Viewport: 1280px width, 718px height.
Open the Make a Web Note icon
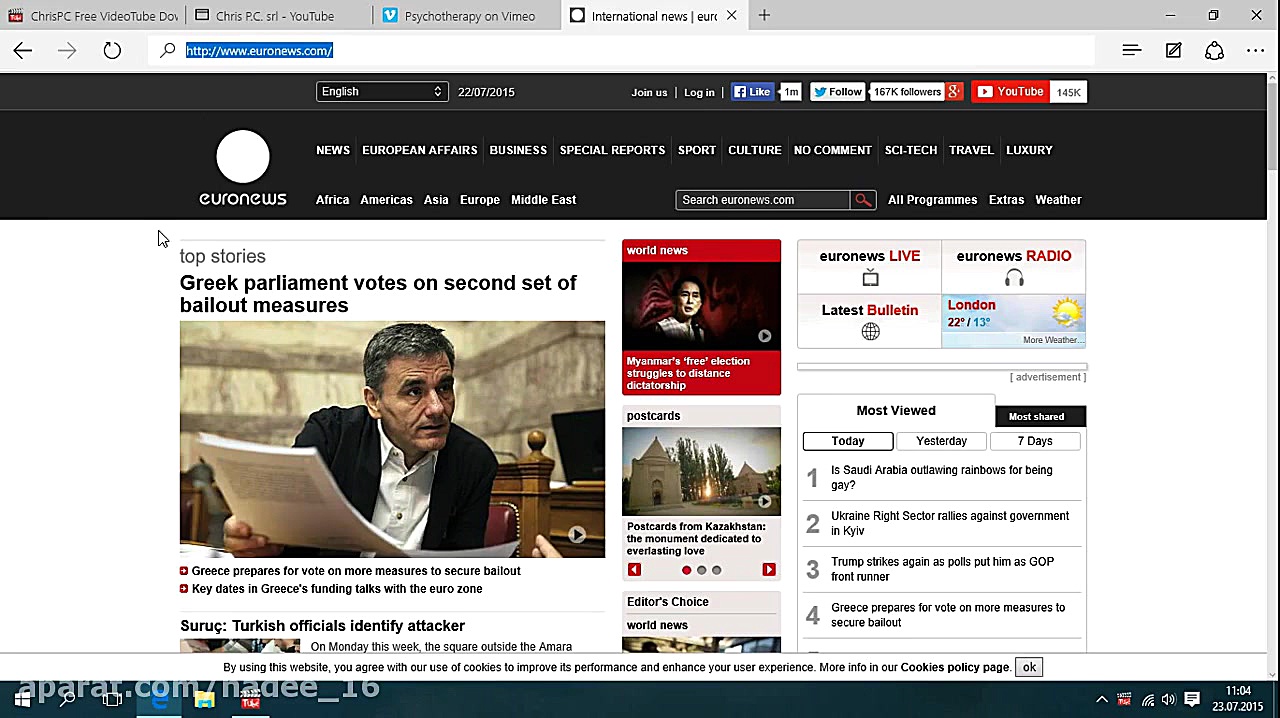tap(1173, 51)
